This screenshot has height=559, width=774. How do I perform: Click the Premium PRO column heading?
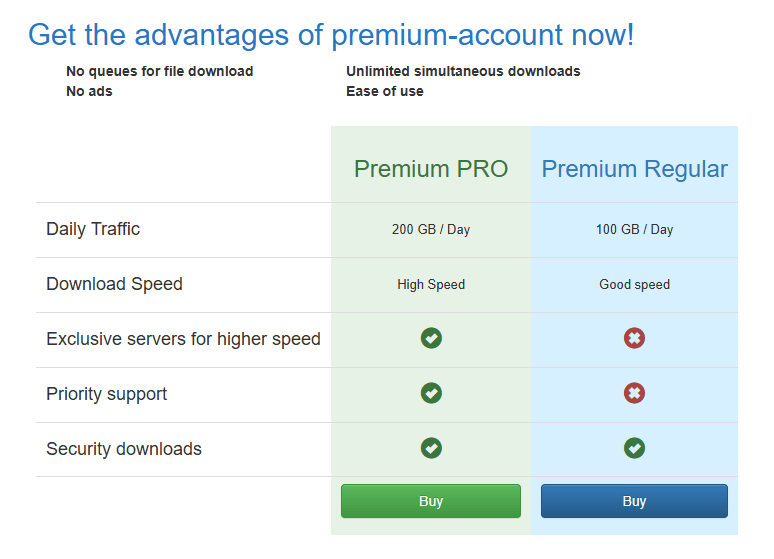(x=431, y=169)
